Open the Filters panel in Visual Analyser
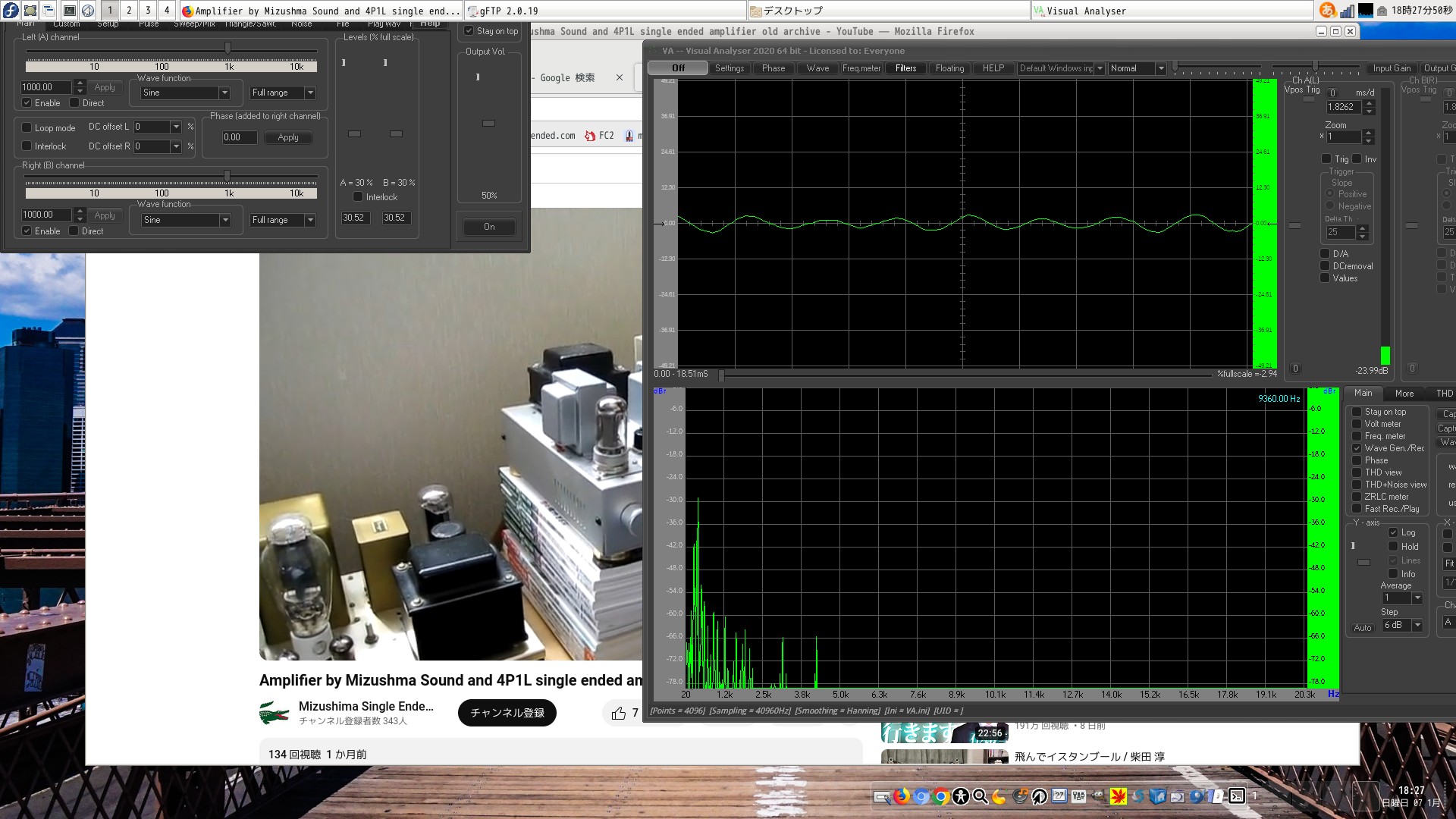1456x819 pixels. click(905, 68)
